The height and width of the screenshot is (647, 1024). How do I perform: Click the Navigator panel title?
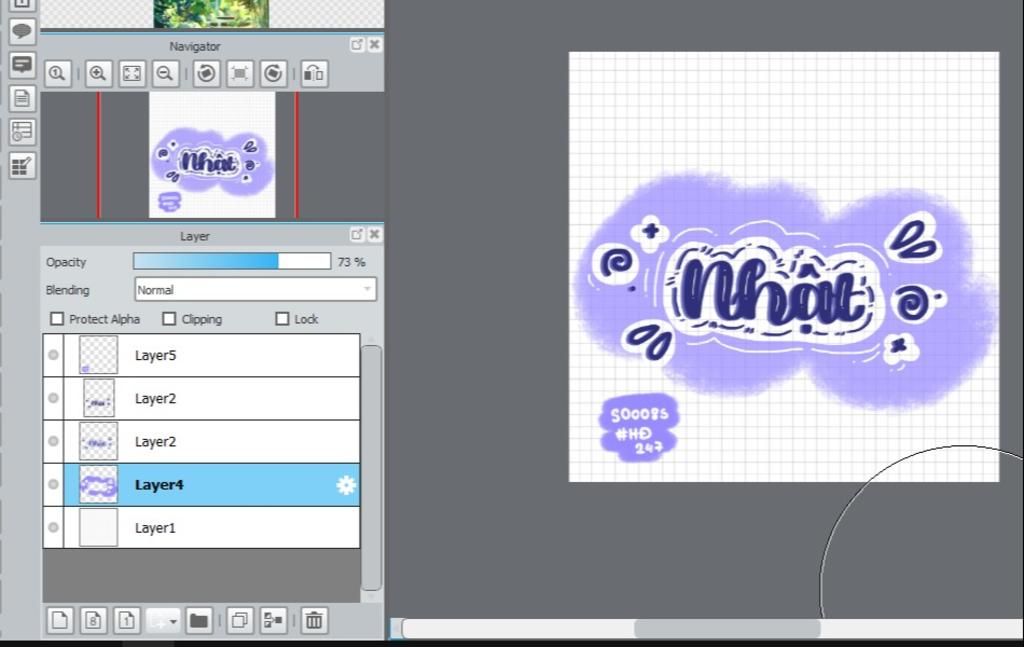pyautogui.click(x=195, y=46)
